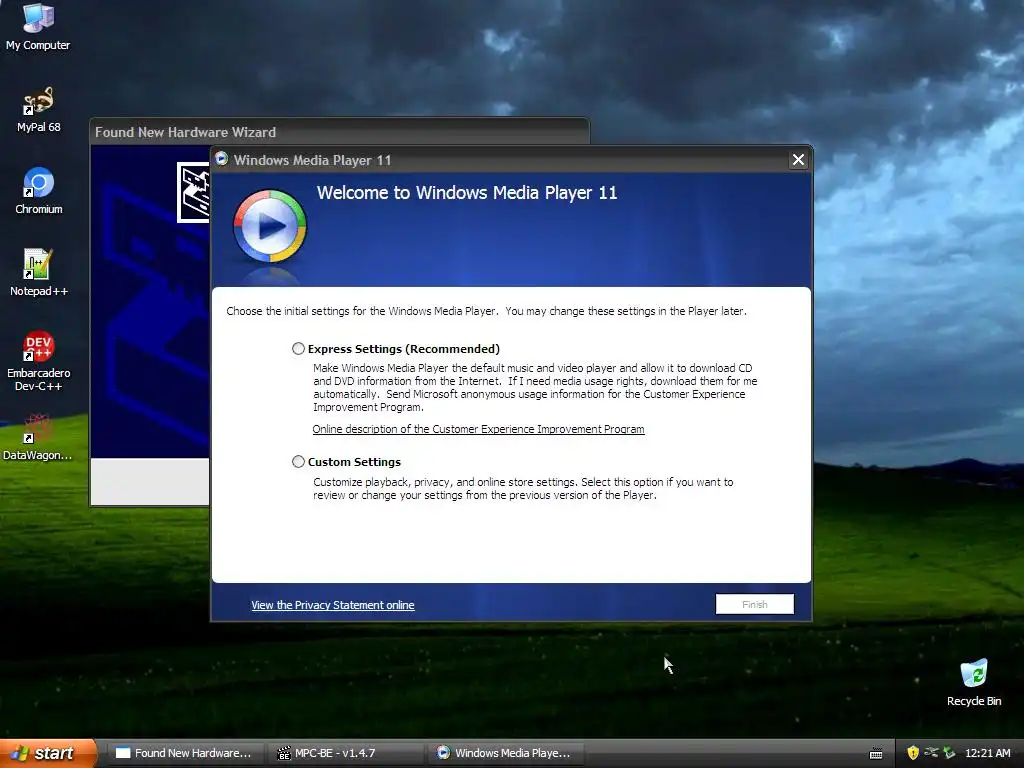
Task: Switch to MPC-BE v1.4.7 taskbar item
Action: click(x=344, y=753)
